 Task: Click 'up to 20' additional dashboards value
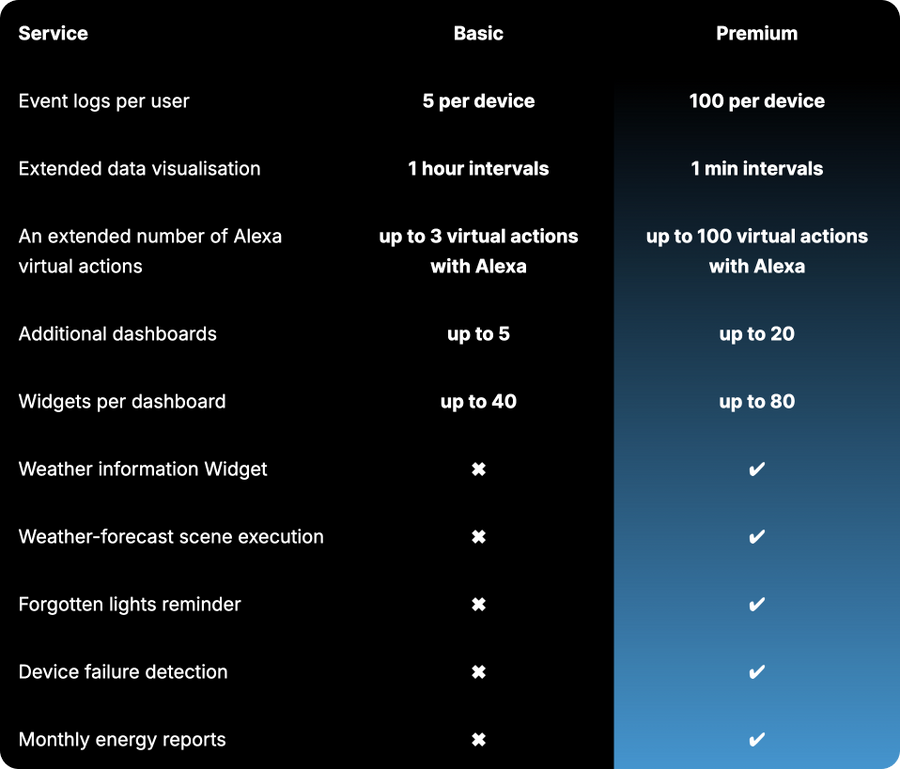pyautogui.click(x=757, y=334)
